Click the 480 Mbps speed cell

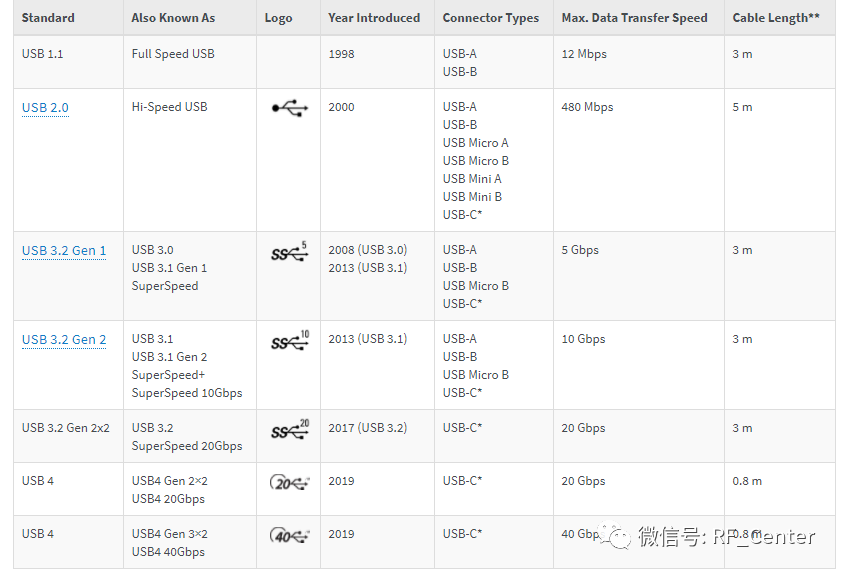click(x=587, y=107)
